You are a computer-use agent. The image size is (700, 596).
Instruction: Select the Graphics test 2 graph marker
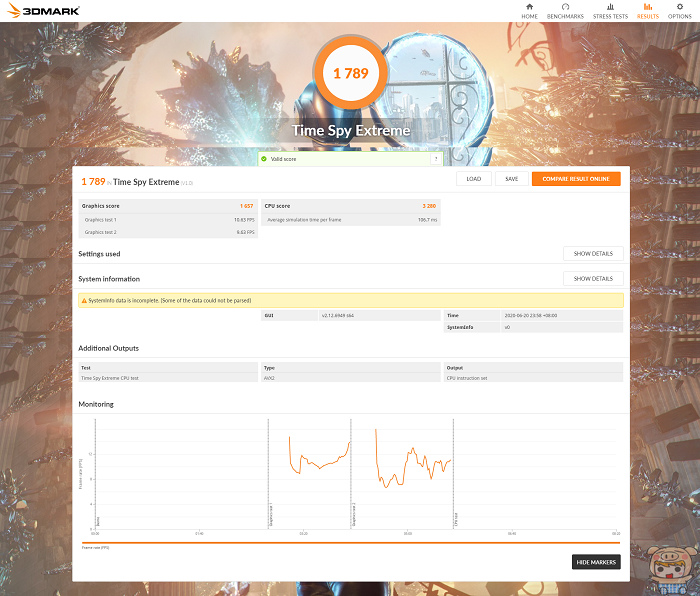354,514
